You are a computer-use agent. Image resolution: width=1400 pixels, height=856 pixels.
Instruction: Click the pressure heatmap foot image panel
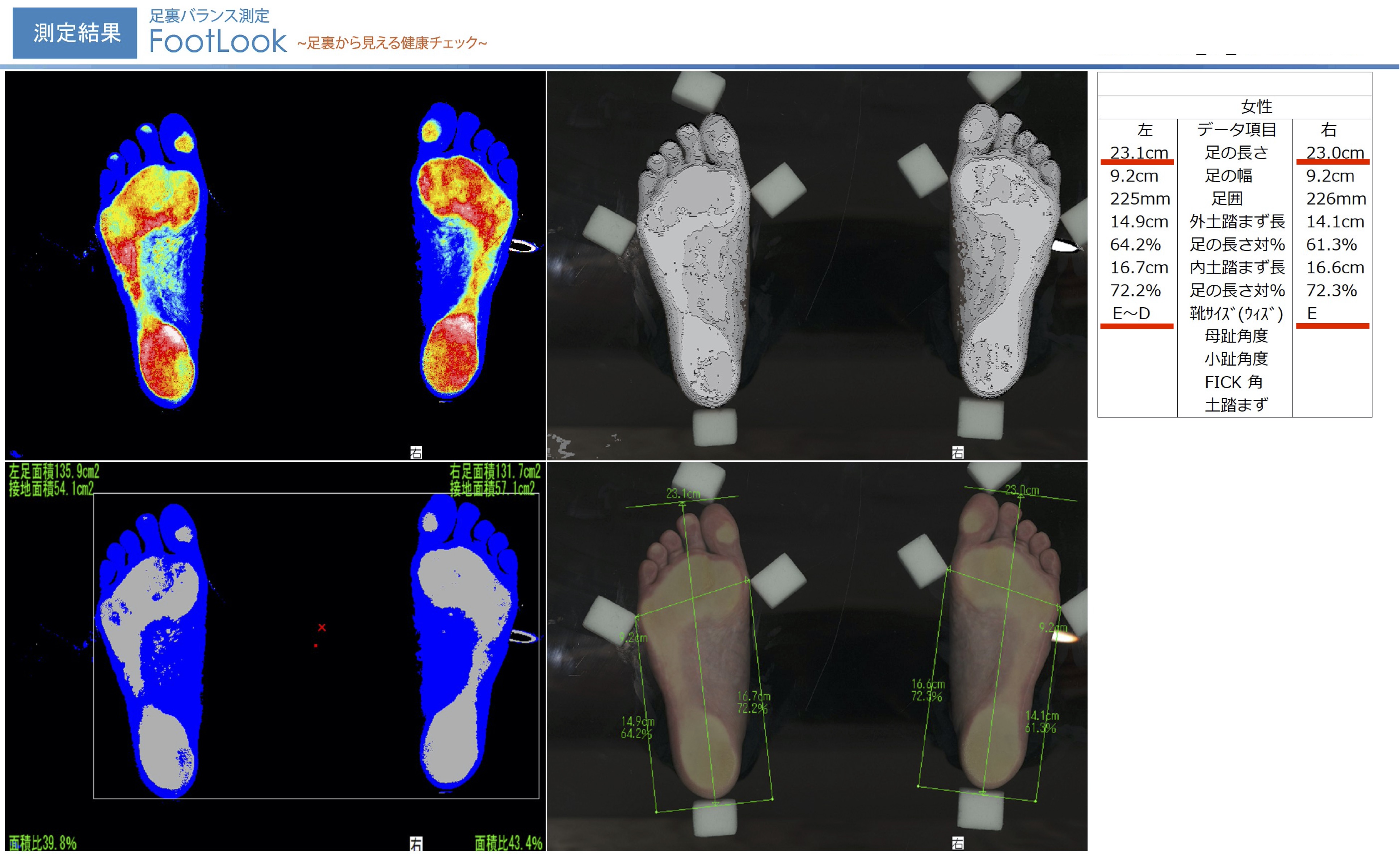coord(275,265)
